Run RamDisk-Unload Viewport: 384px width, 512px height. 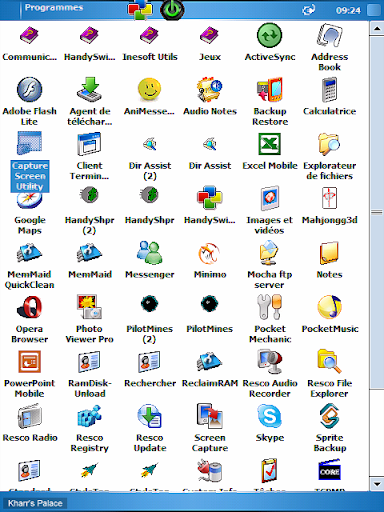(89, 361)
